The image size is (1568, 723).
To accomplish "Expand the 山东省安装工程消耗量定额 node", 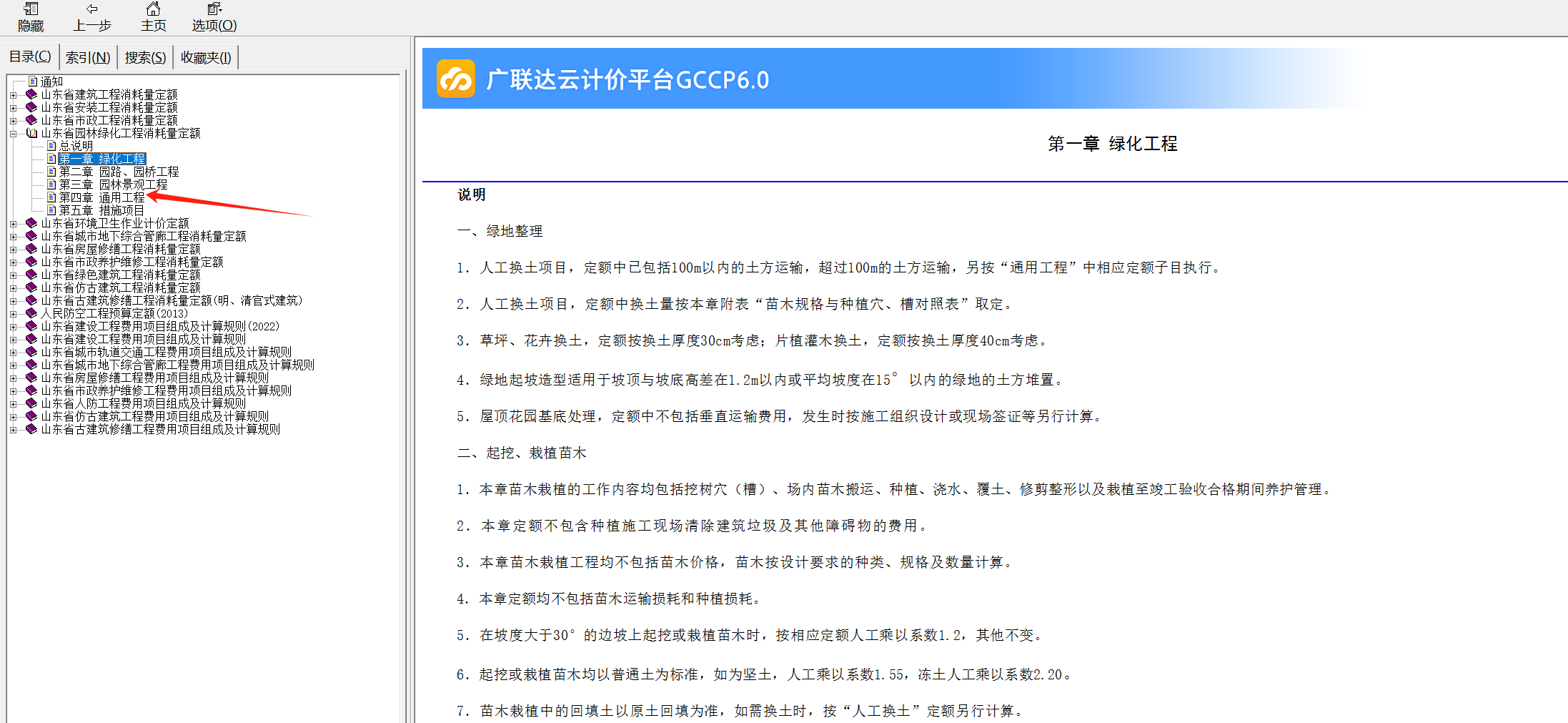I will 13,108.
